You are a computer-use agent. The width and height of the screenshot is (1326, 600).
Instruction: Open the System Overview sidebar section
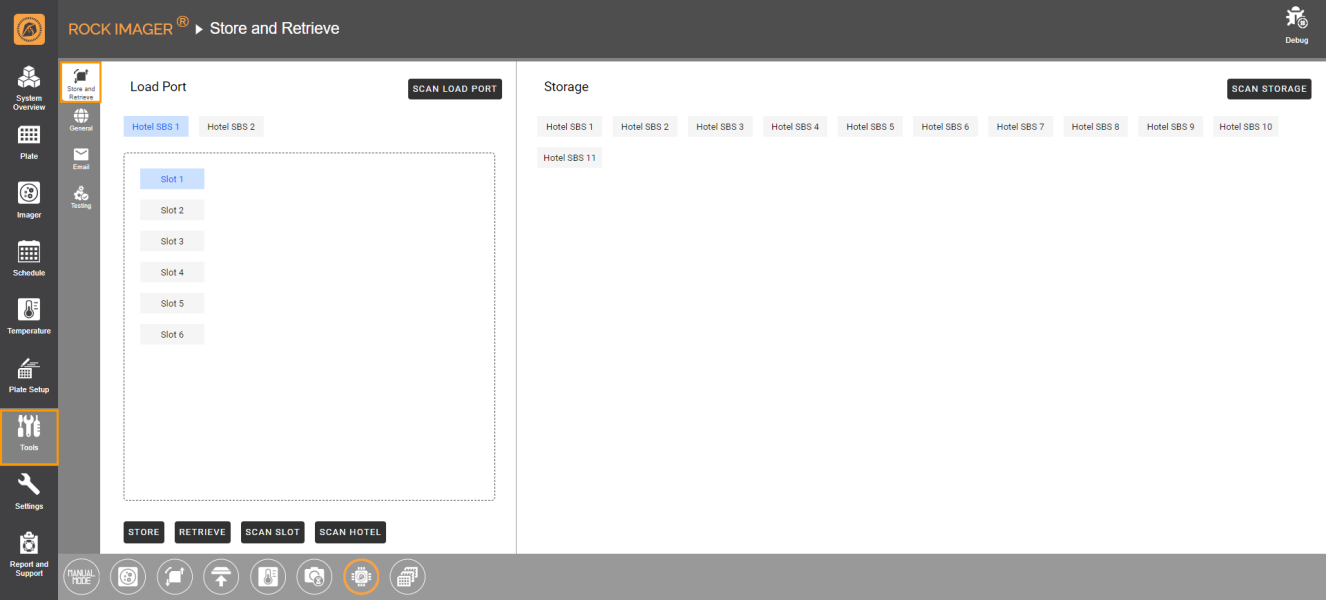coord(29,85)
